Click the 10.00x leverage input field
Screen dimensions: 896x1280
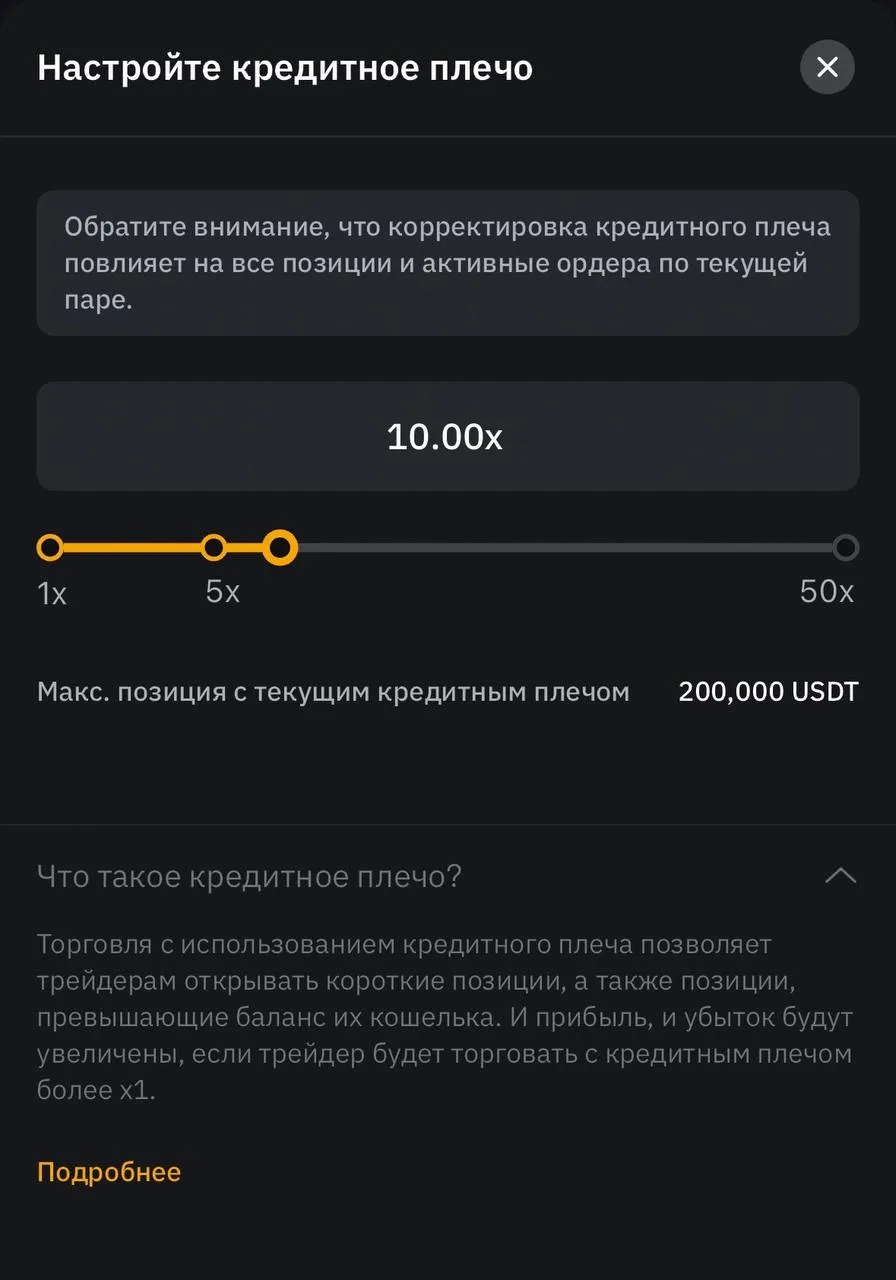[x=447, y=436]
